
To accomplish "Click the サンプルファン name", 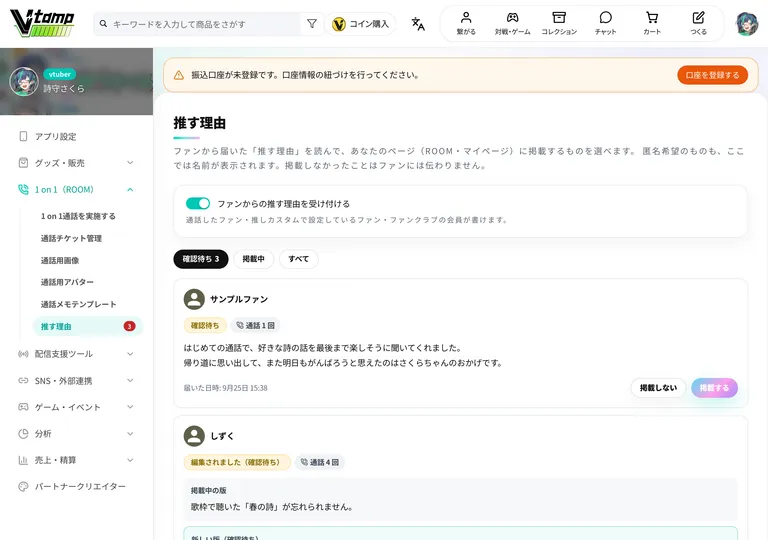I will pyautogui.click(x=239, y=299).
